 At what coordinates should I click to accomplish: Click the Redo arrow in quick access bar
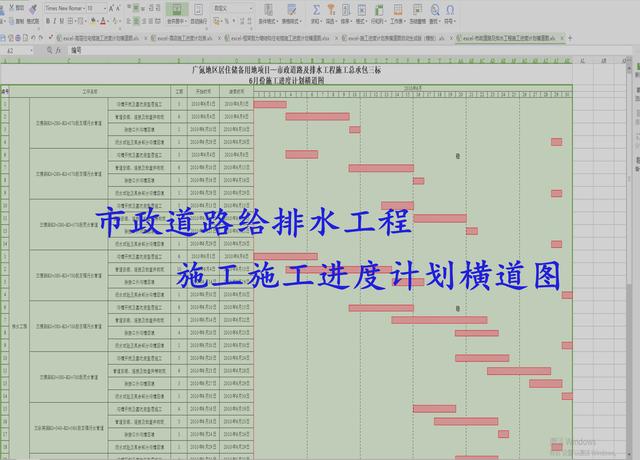click(41, 38)
